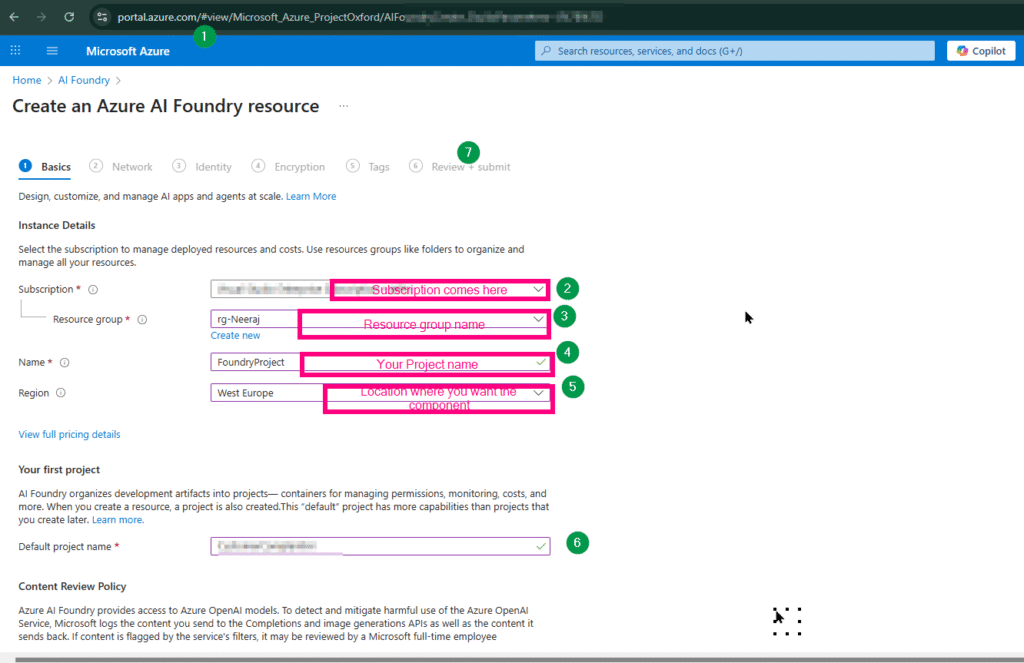Go to Home breadcrumb
Screen dimensions: 1024x663
click(27, 80)
